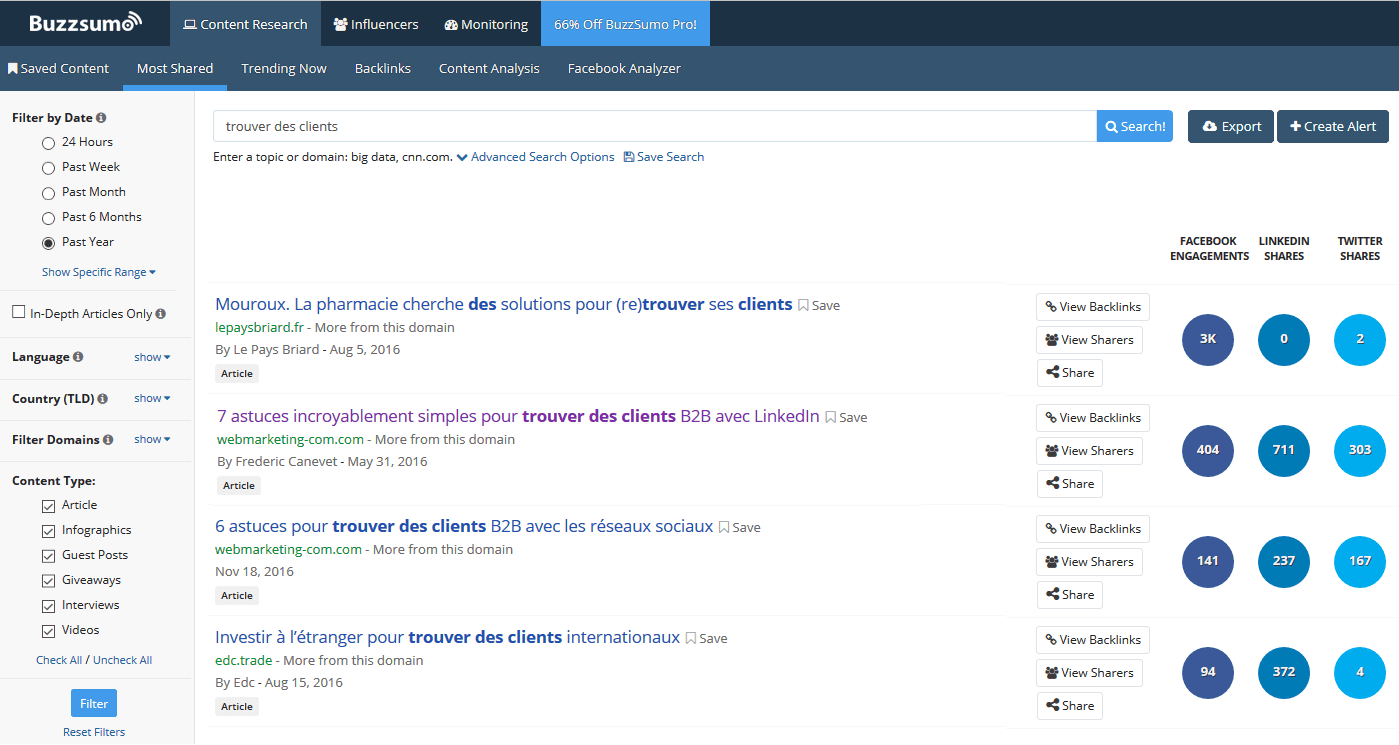Click the 372 LinkedIn shares circle

(1284, 672)
